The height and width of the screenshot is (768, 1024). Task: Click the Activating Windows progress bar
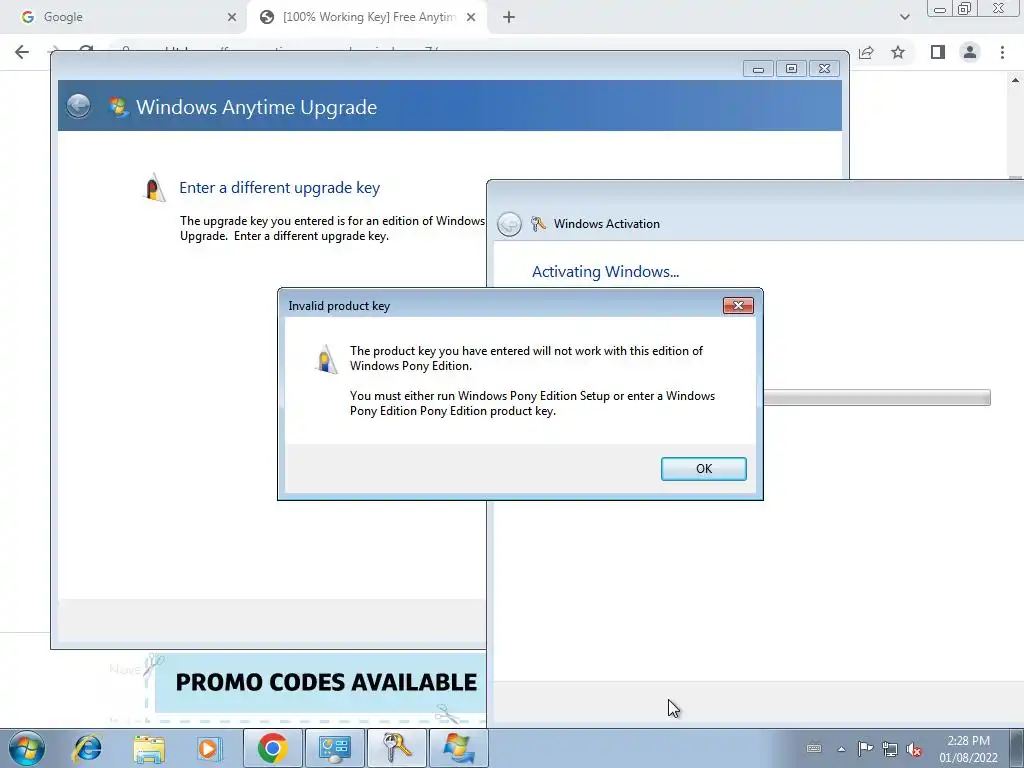pyautogui.click(x=877, y=397)
